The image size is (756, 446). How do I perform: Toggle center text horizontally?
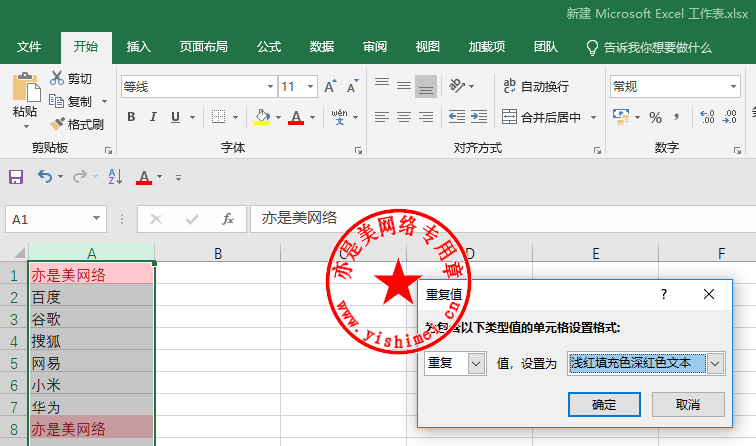[404, 117]
